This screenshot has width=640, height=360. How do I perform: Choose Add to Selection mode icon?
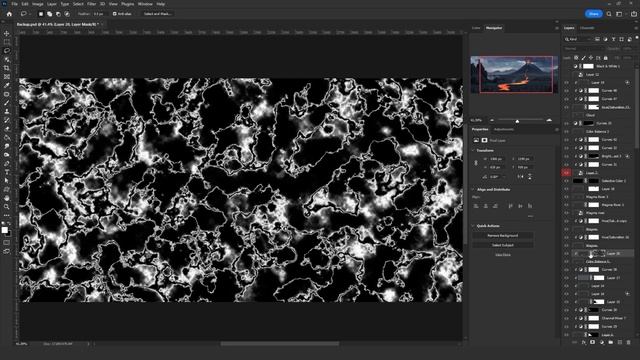point(49,14)
